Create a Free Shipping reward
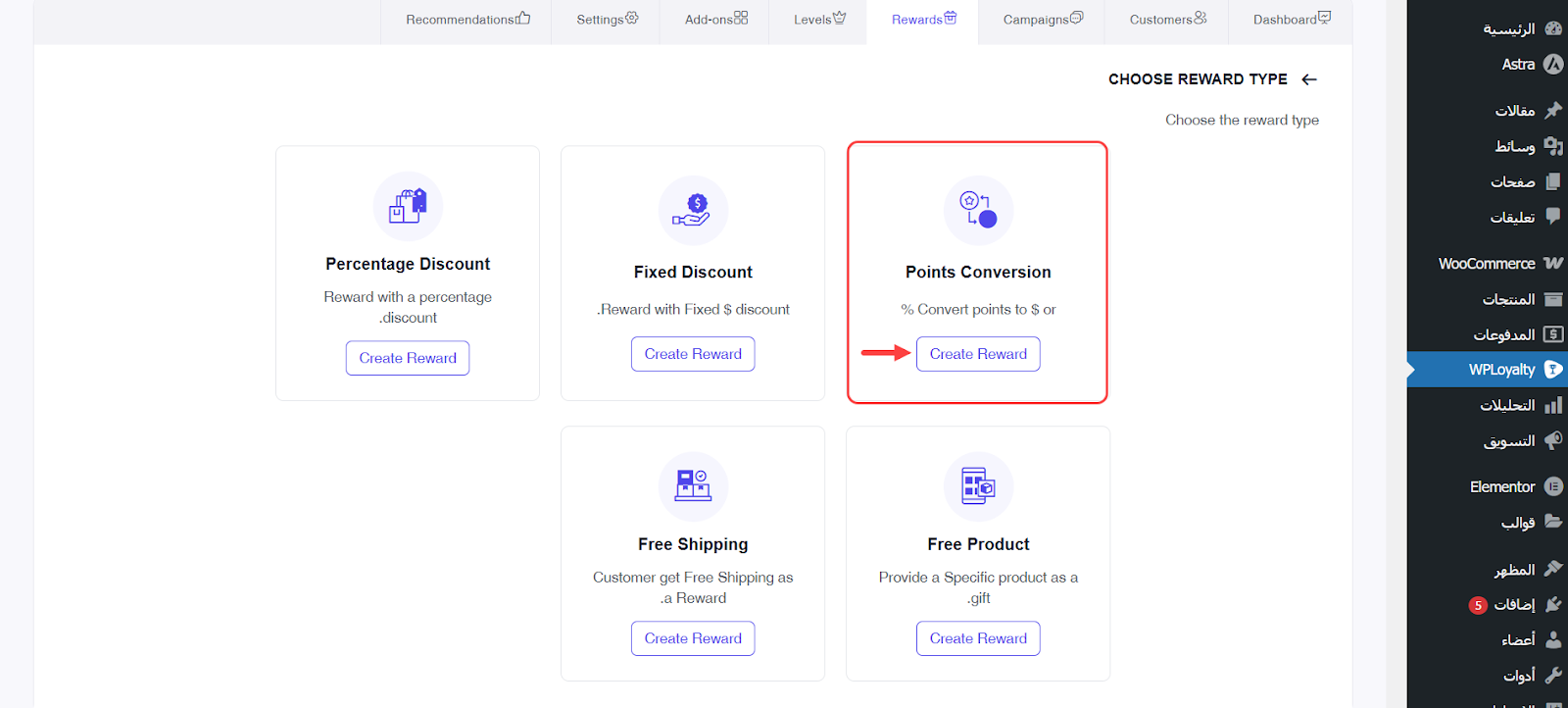 693,638
